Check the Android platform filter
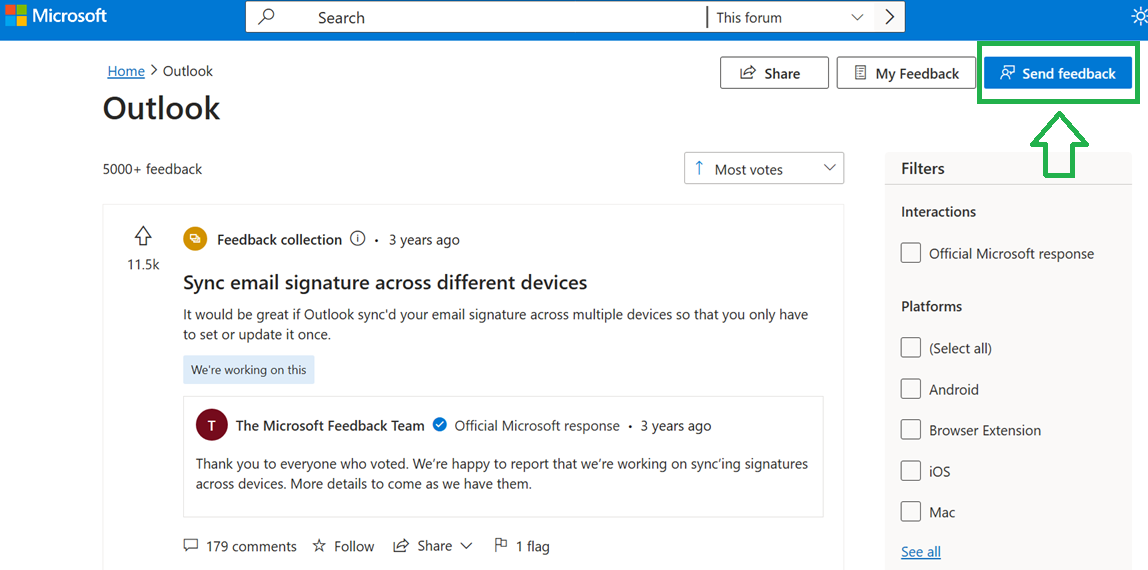The image size is (1148, 570). coord(911,389)
